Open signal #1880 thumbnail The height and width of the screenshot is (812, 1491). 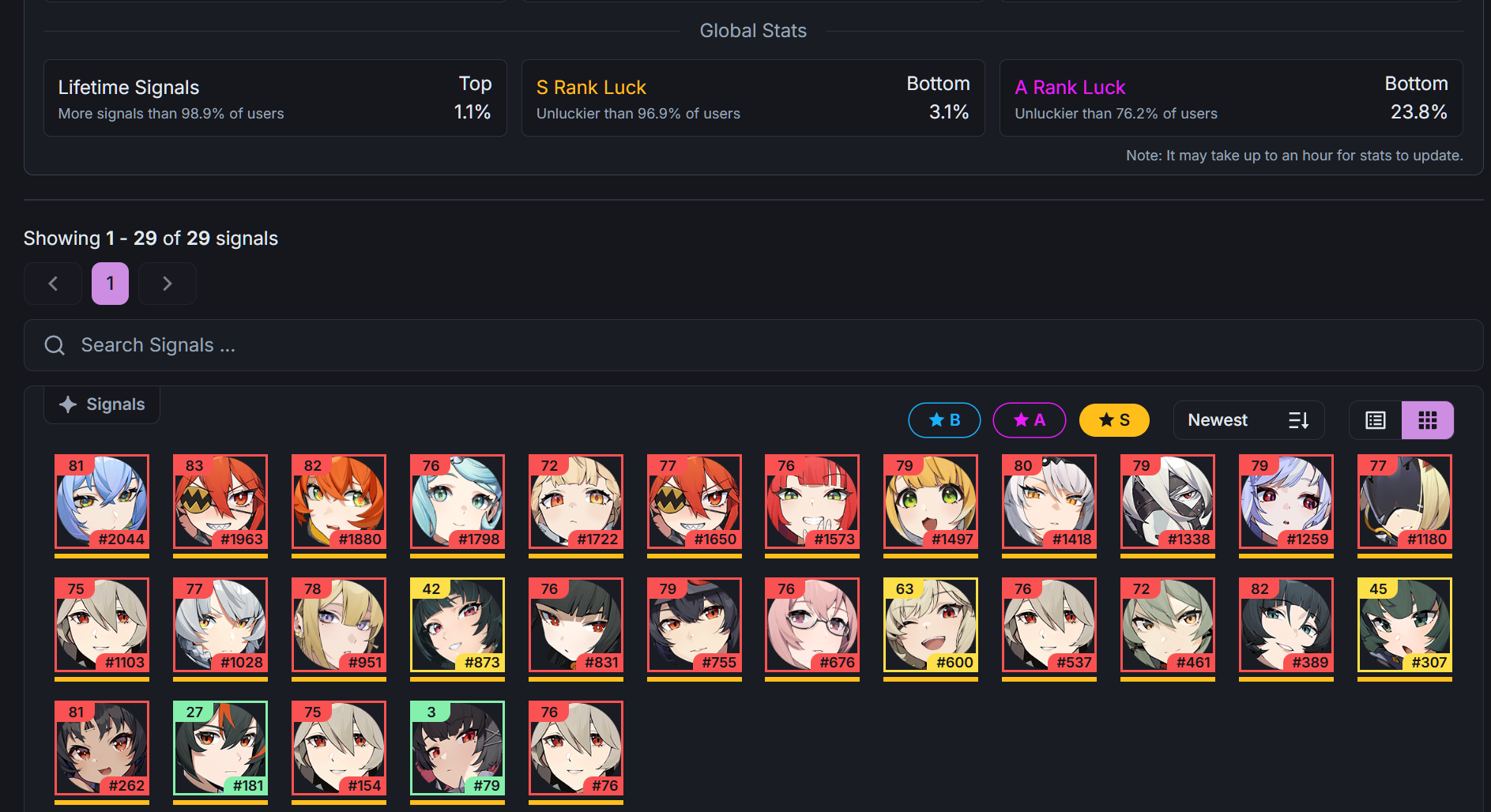point(339,502)
